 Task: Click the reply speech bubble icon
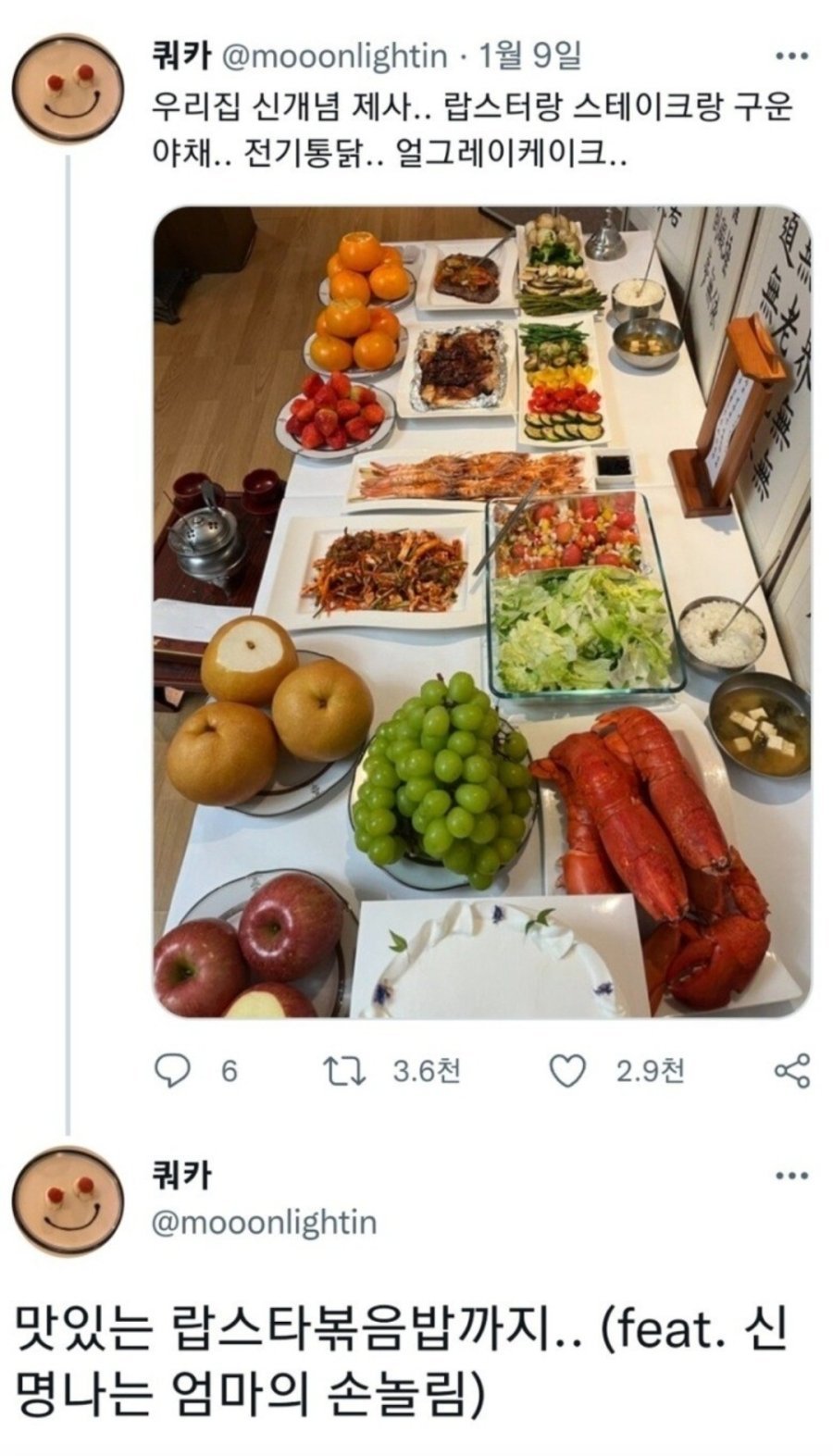coord(171,1071)
